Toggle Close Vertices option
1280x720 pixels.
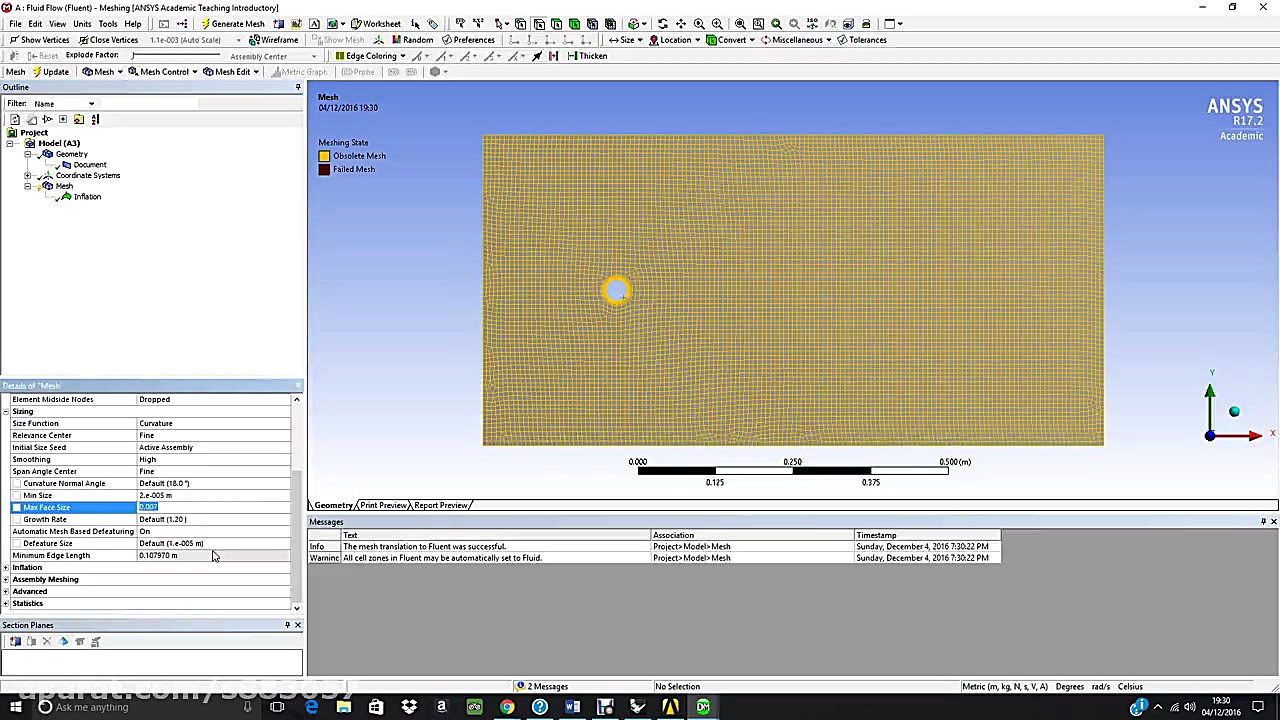107,40
